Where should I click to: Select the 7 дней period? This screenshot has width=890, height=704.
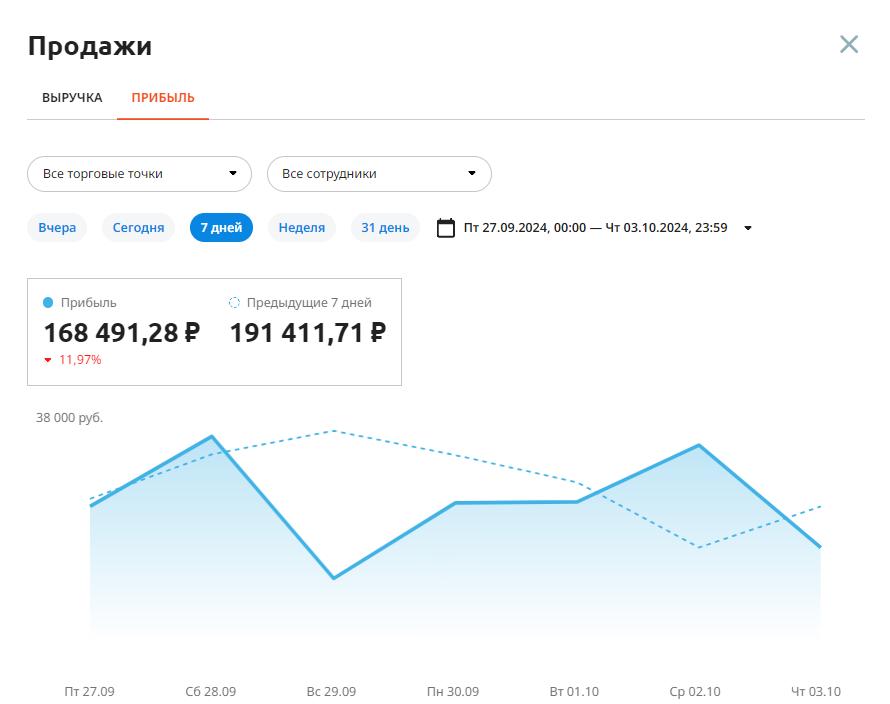click(x=221, y=228)
